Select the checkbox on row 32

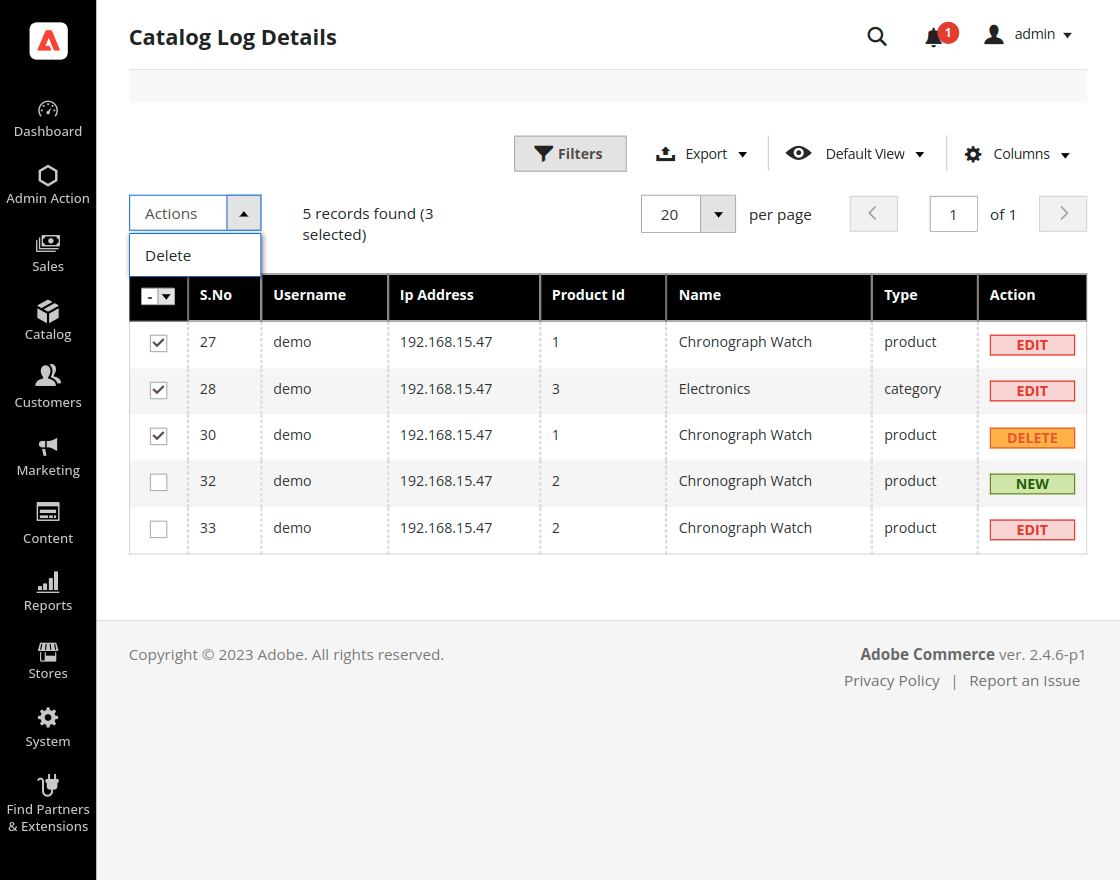[157, 482]
